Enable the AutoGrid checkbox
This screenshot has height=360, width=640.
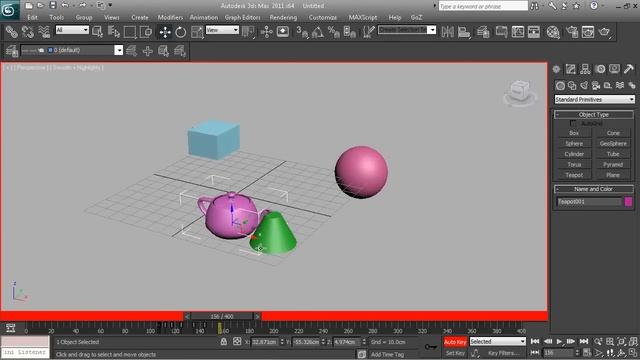[x=573, y=123]
